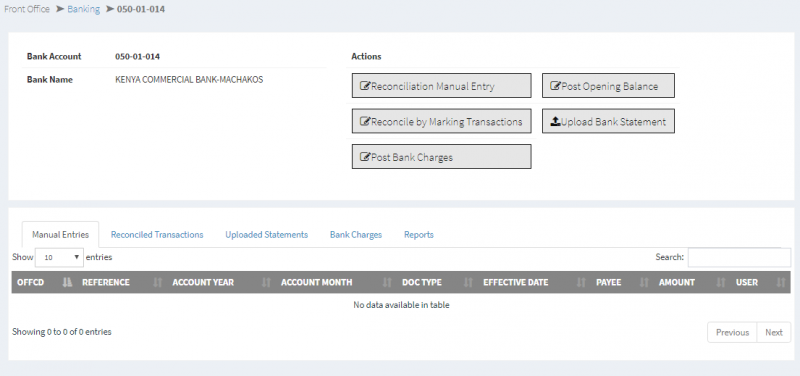Viewport: 800px width, 376px height.
Task: Click the 050-01-014 breadcrumb text
Action: [x=141, y=9]
